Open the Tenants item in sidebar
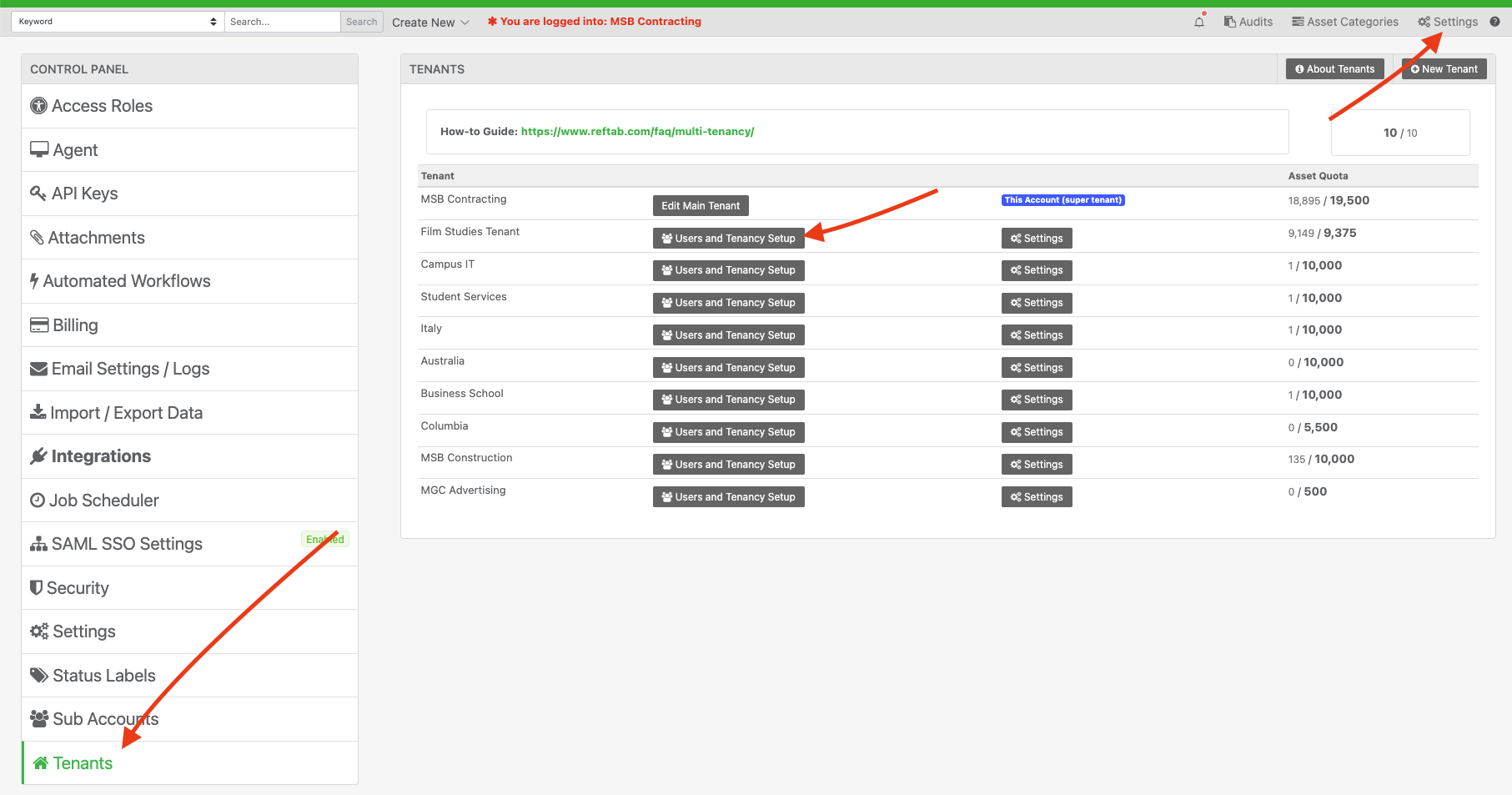The width and height of the screenshot is (1512, 795). pyautogui.click(x=190, y=763)
